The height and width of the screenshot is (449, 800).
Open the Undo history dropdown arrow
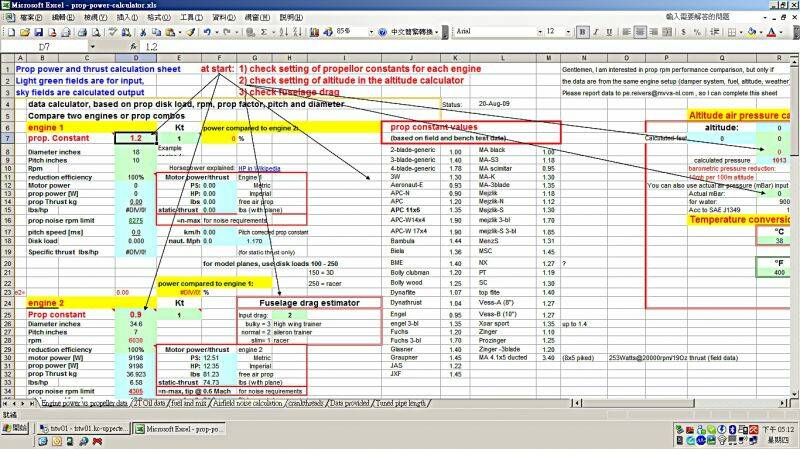pos(216,32)
